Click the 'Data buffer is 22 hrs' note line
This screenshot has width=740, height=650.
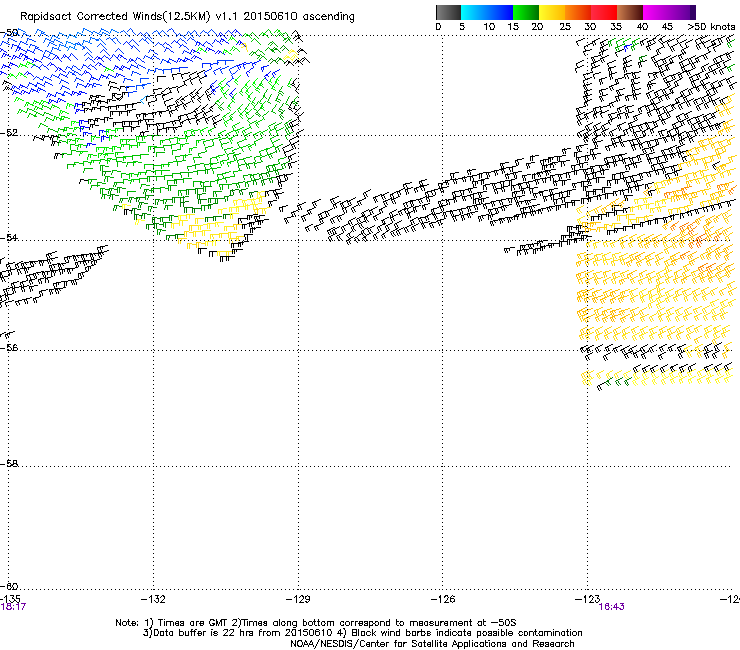tap(362, 633)
